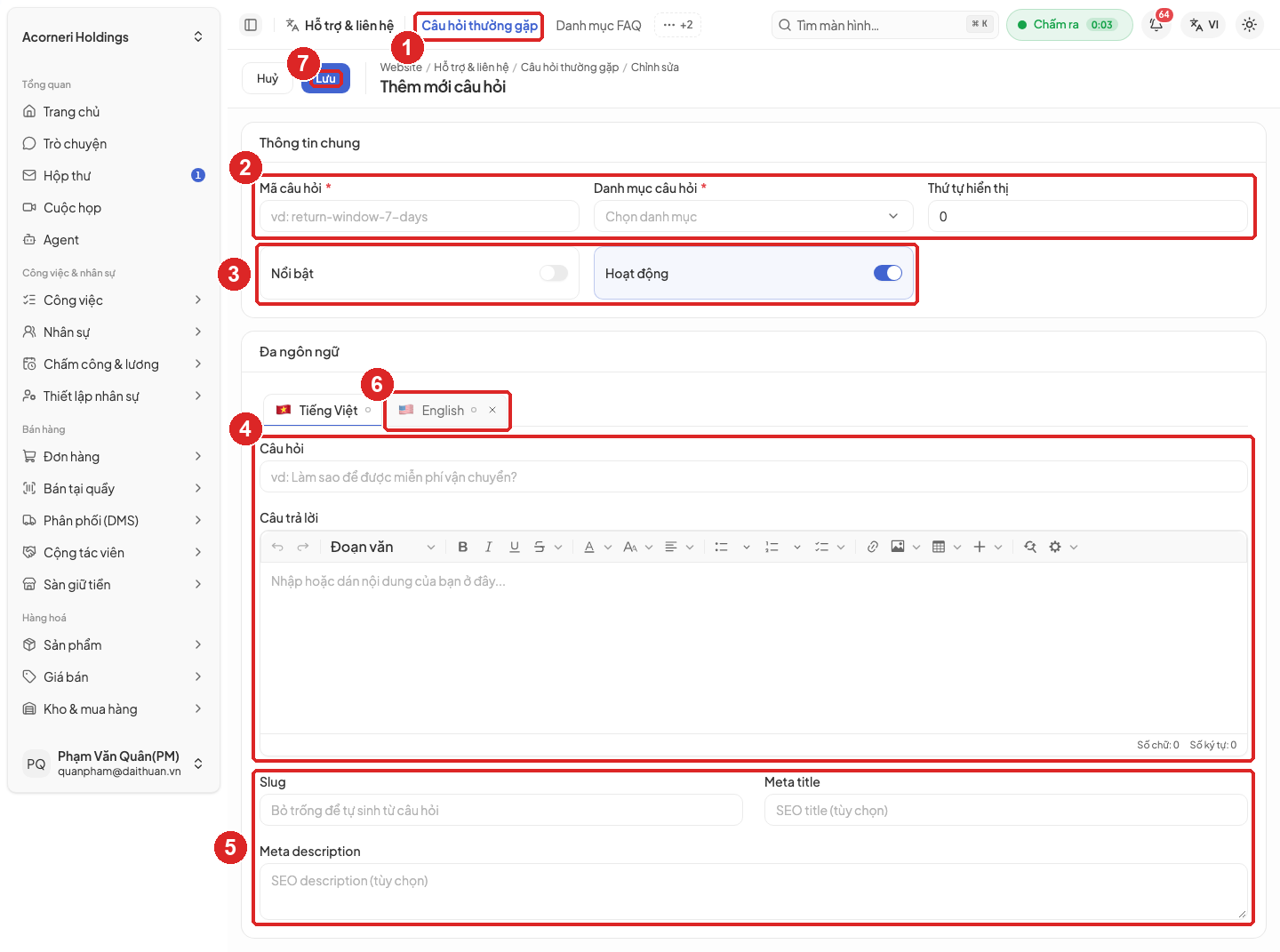Remove the English language tab

point(492,410)
